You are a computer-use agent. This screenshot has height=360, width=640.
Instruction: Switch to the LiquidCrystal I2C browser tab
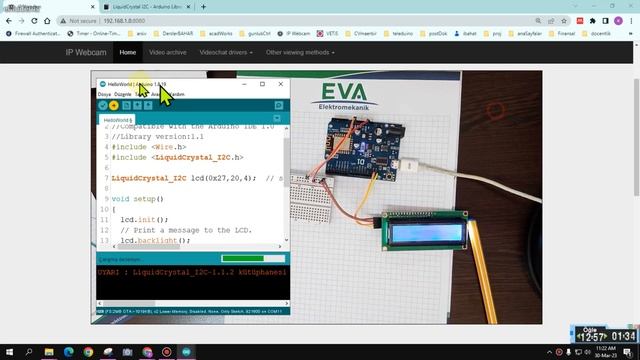tap(147, 7)
